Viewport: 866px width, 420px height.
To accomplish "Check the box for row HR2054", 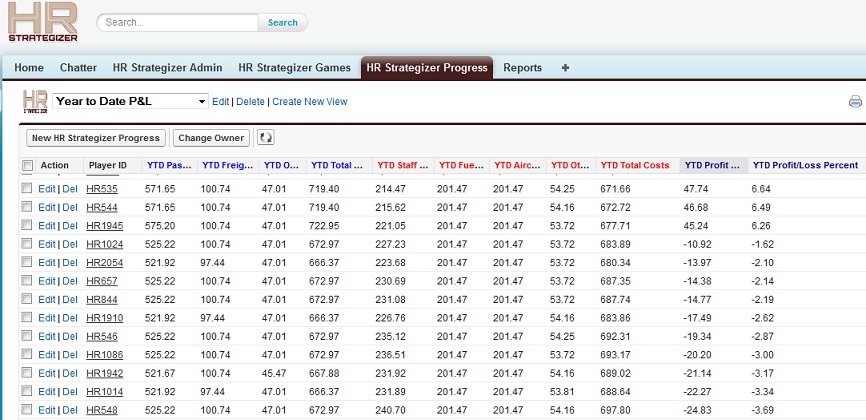I will 27,262.
